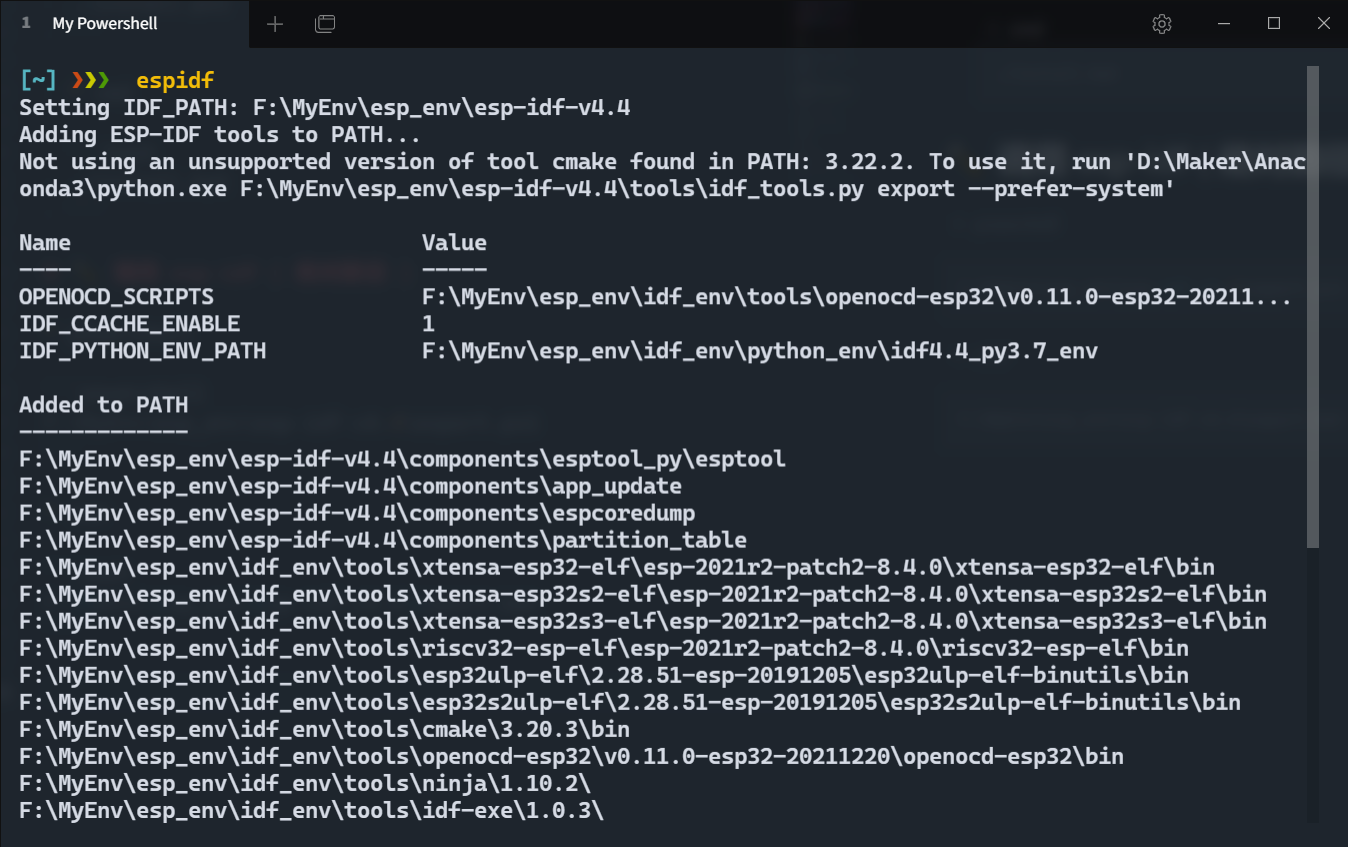Screen dimensions: 1348x847
Task: Click the espidf command text
Action: coord(175,80)
